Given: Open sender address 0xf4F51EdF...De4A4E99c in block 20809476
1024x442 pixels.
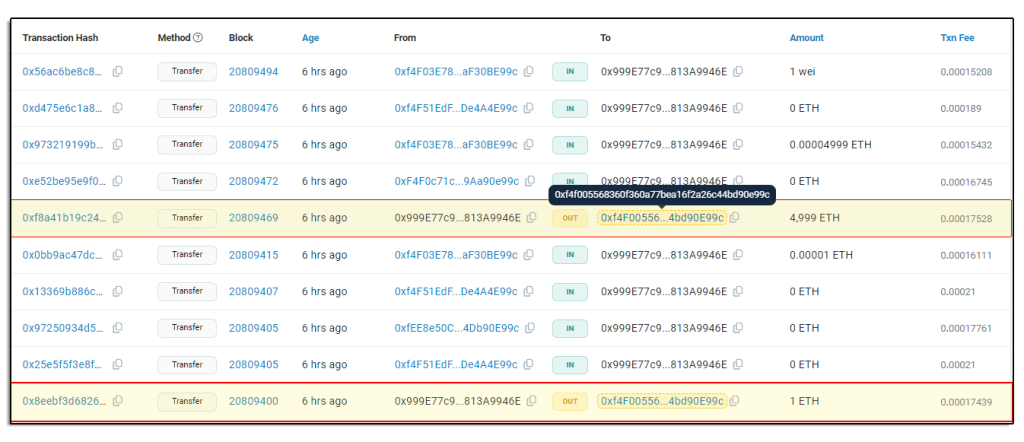Looking at the screenshot, I should pyautogui.click(x=456, y=108).
